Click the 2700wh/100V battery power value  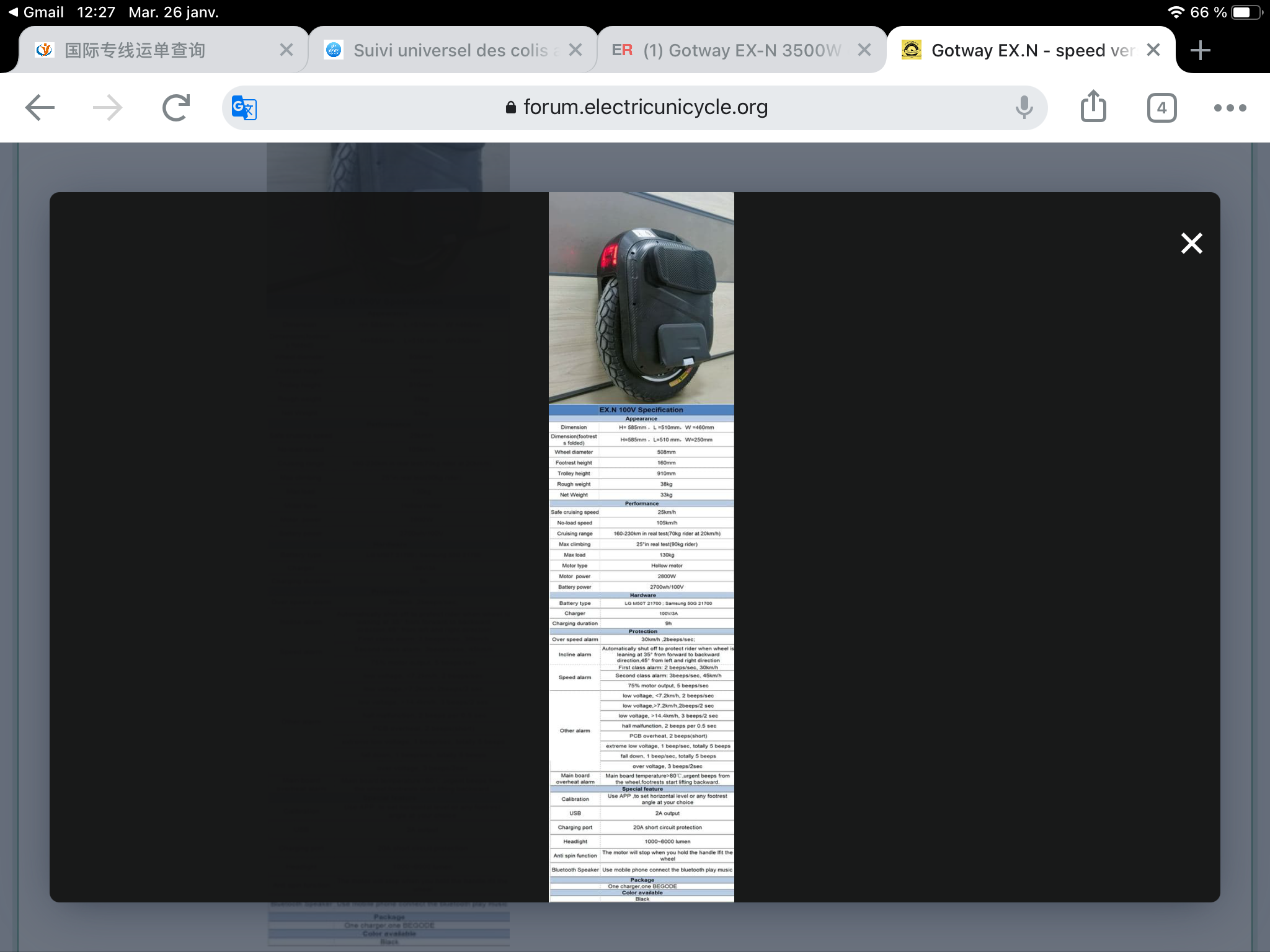(667, 587)
